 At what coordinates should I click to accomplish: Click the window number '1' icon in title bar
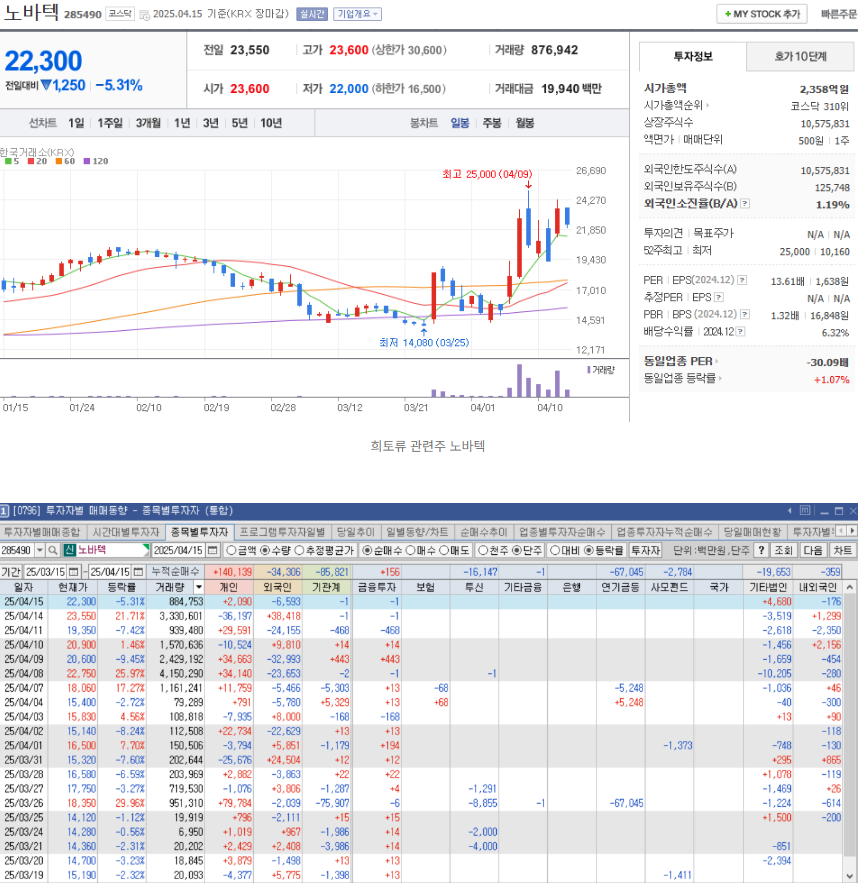pos(4,511)
